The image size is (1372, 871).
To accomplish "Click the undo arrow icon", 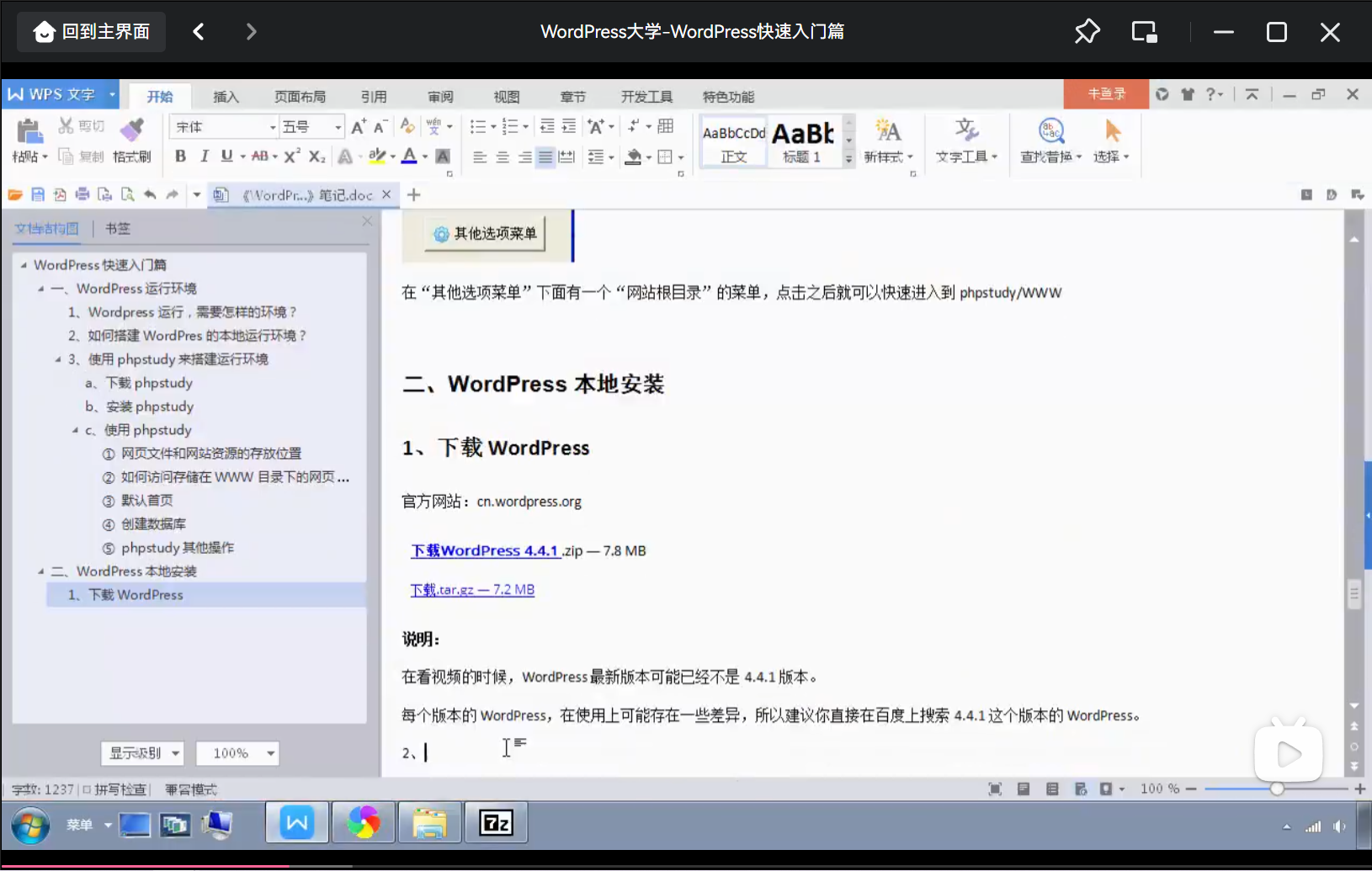I will [150, 194].
